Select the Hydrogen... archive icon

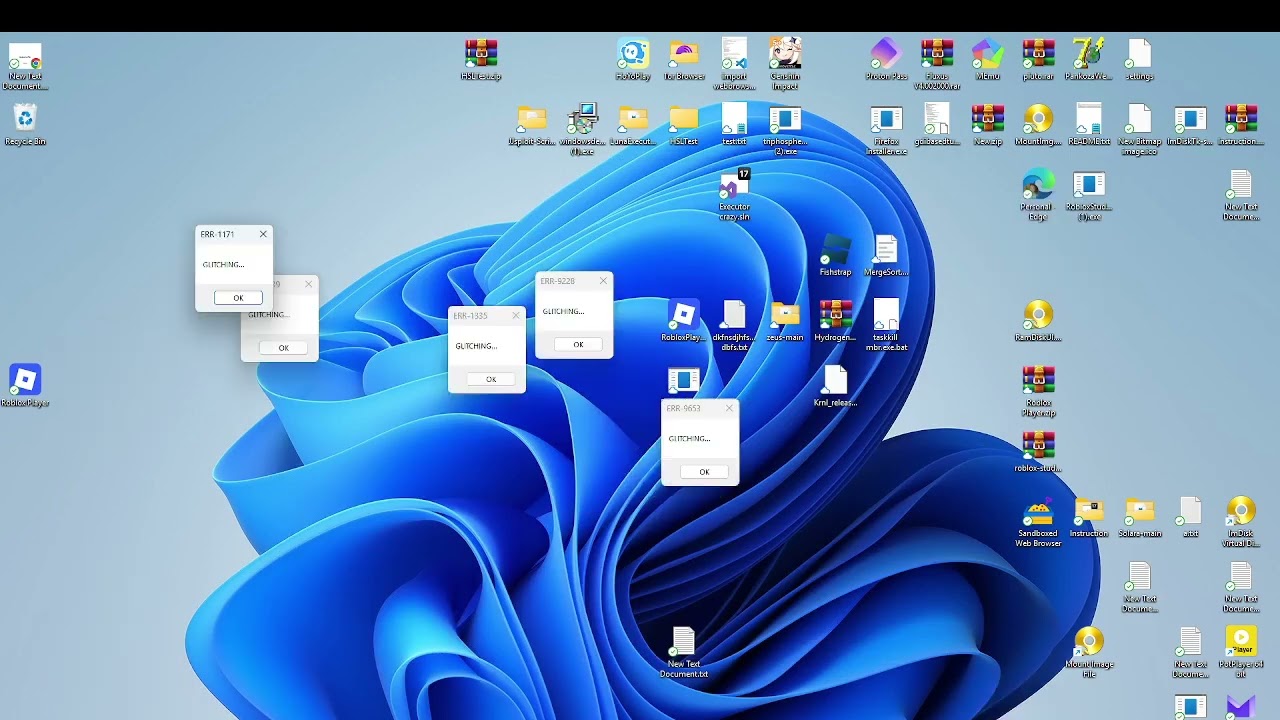(x=835, y=321)
